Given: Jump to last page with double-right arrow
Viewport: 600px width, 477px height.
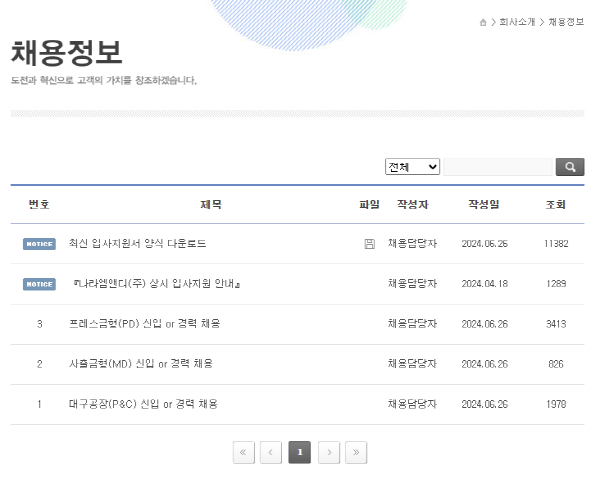Looking at the screenshot, I should coord(357,453).
